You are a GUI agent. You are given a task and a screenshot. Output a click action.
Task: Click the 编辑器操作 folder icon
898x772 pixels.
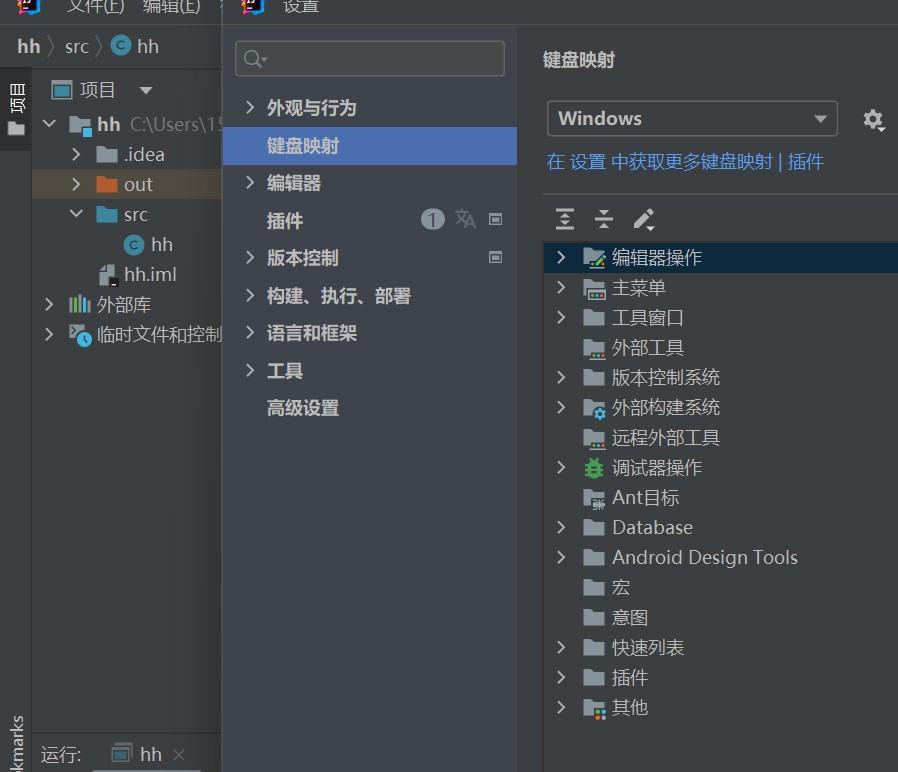tap(594, 258)
